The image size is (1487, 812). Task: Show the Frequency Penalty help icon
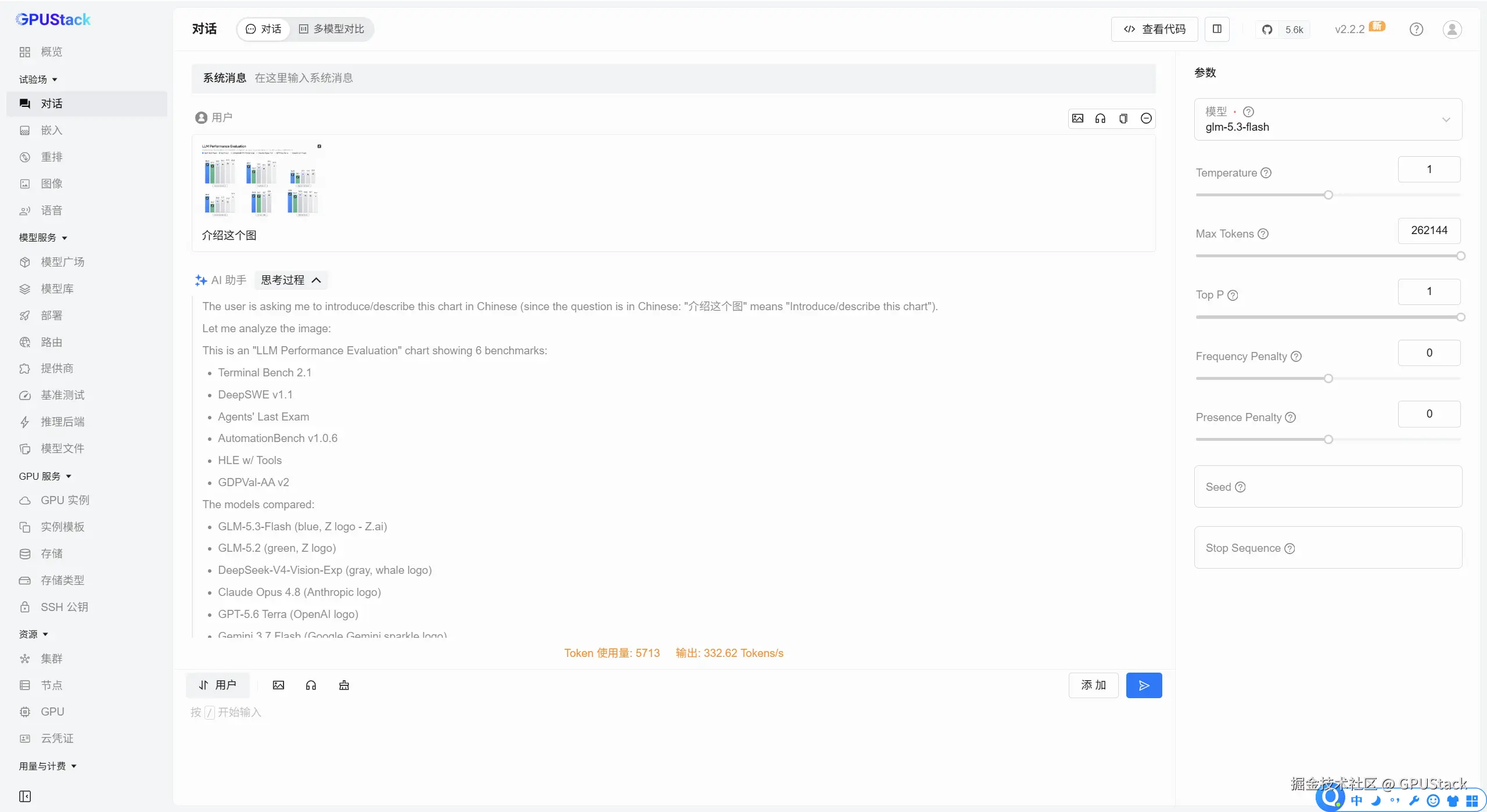pos(1296,357)
